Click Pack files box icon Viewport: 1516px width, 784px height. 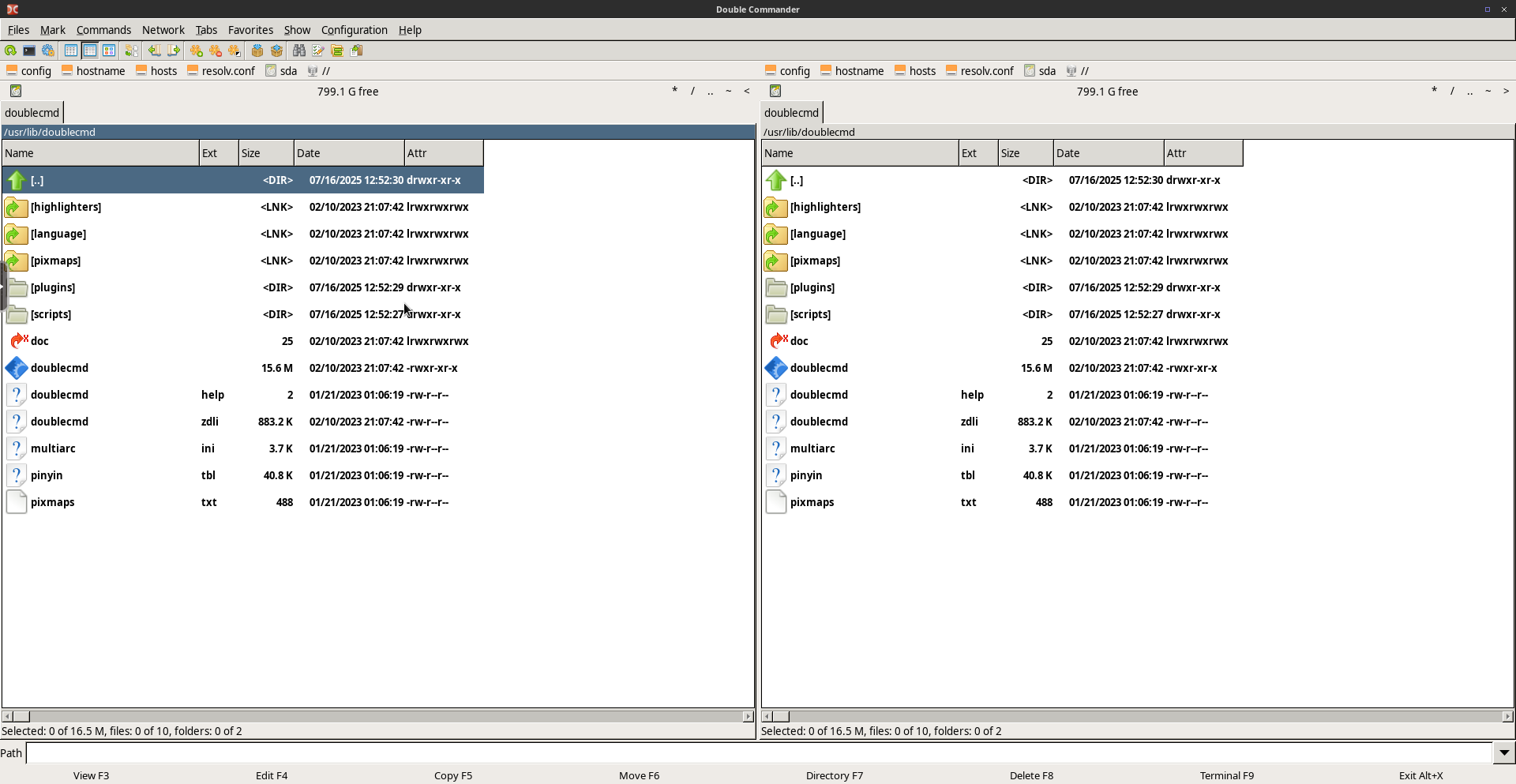(257, 51)
